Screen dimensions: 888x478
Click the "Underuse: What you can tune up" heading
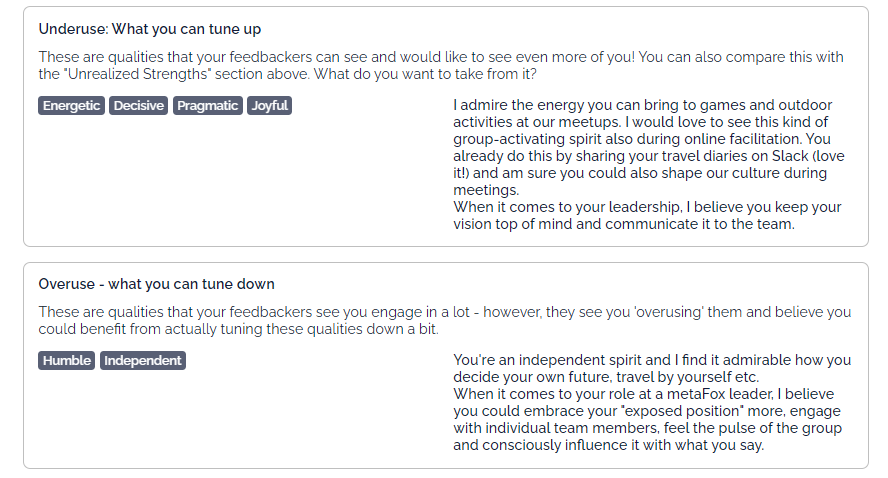(x=150, y=30)
